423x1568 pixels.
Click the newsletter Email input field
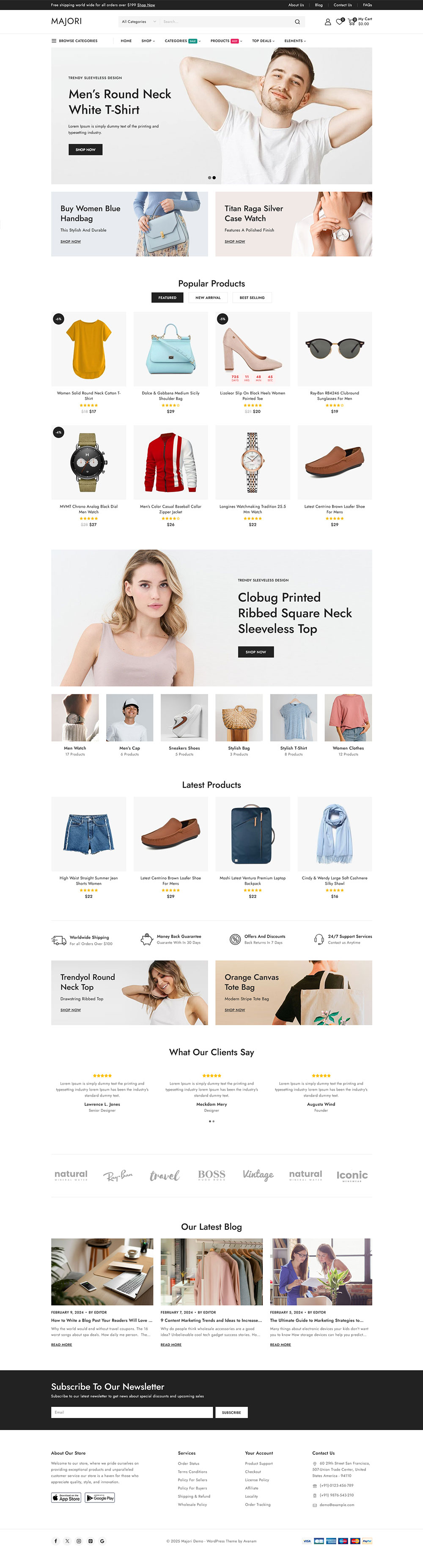click(x=132, y=1412)
